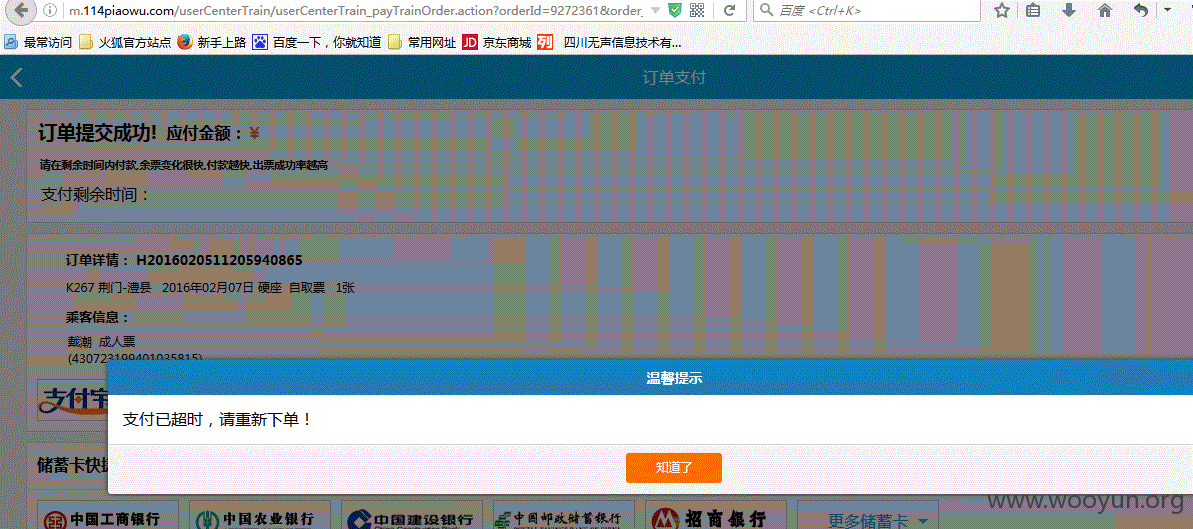
Task: Click train info K267 荆门-澧县
Action: pos(109,288)
